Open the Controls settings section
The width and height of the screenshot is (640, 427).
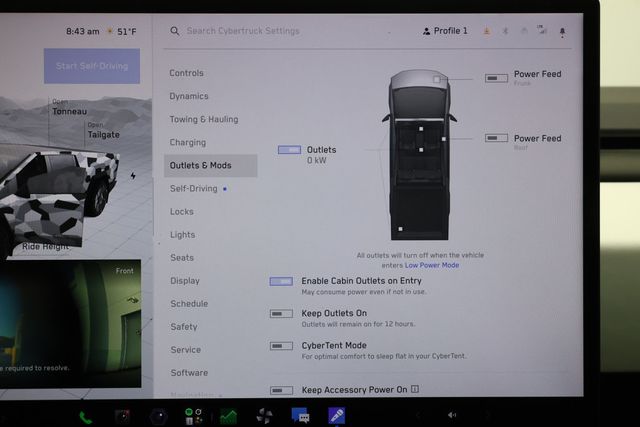click(187, 73)
